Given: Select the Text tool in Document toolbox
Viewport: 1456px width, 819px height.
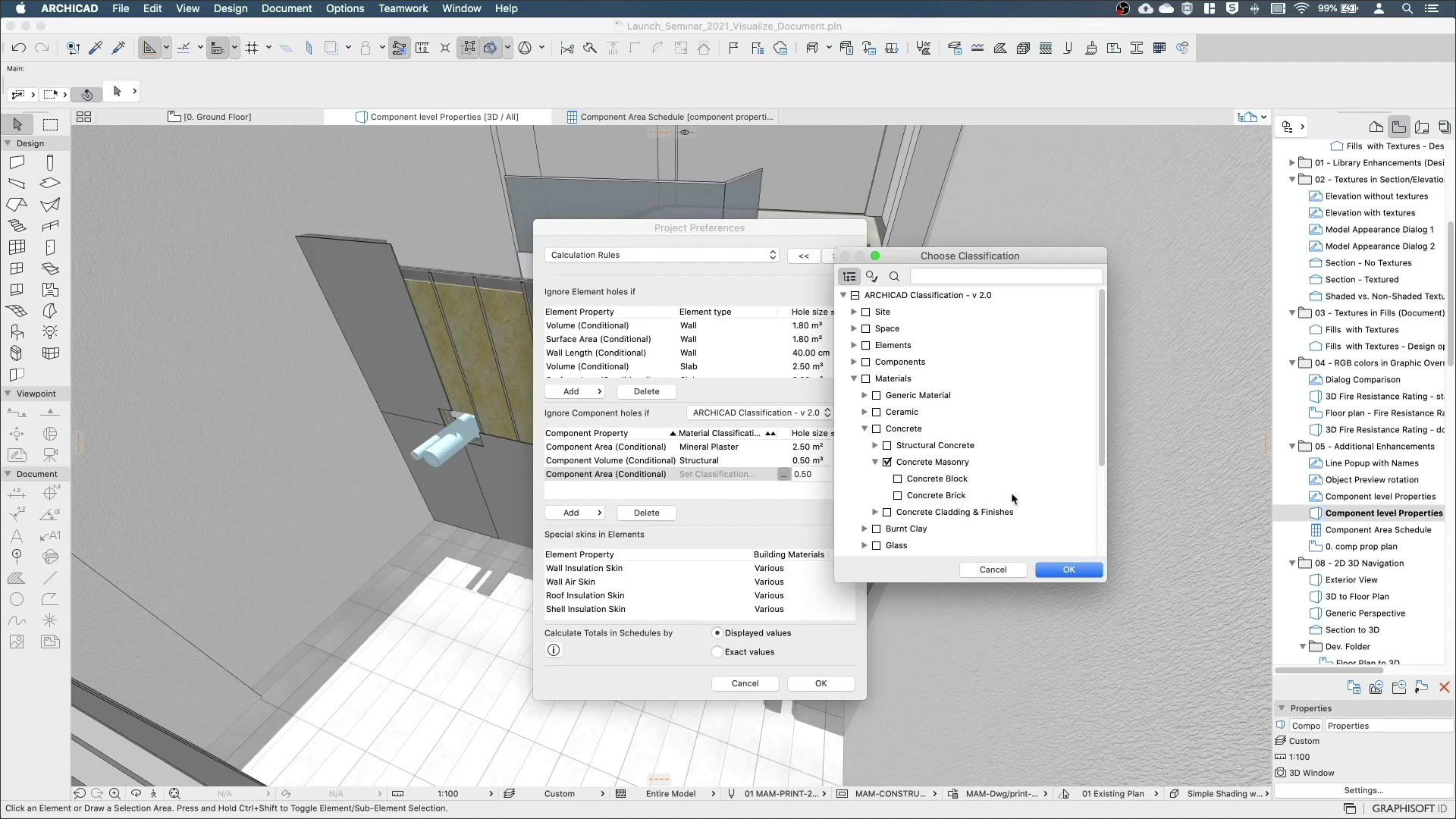Looking at the screenshot, I should [x=17, y=535].
